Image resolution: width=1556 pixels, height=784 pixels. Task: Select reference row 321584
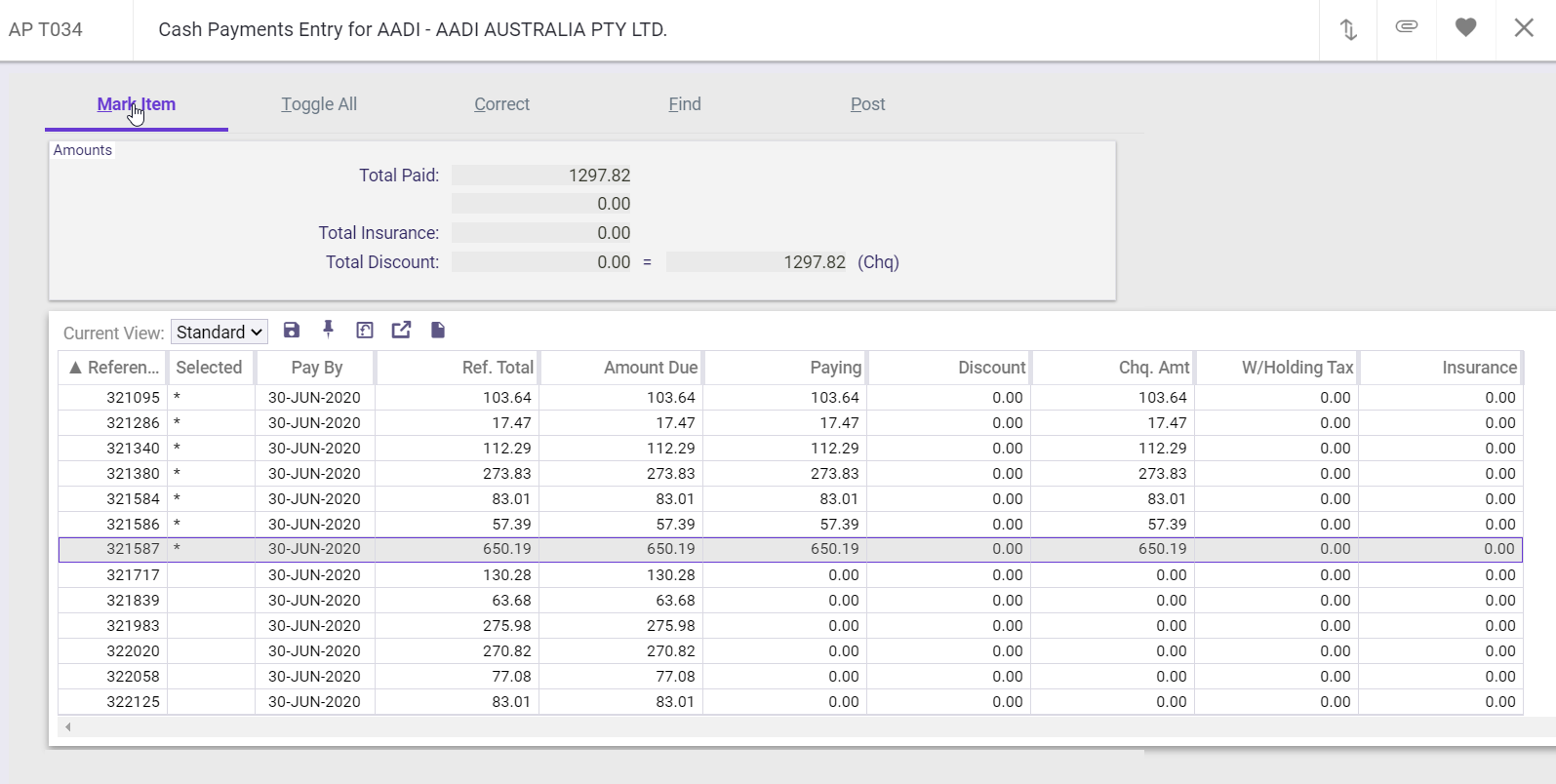[790, 499]
